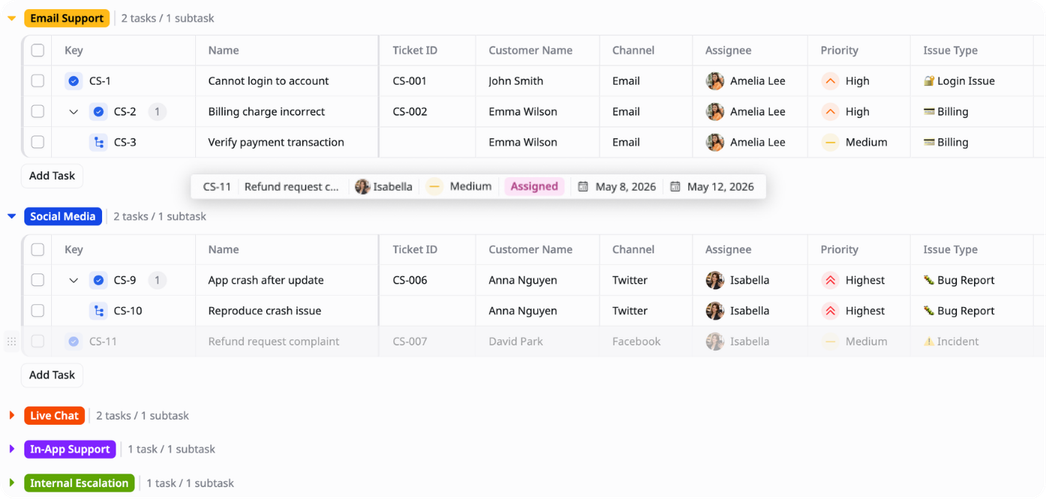1046x500 pixels.
Task: Click the task type icon for CS-2
Action: tap(98, 112)
